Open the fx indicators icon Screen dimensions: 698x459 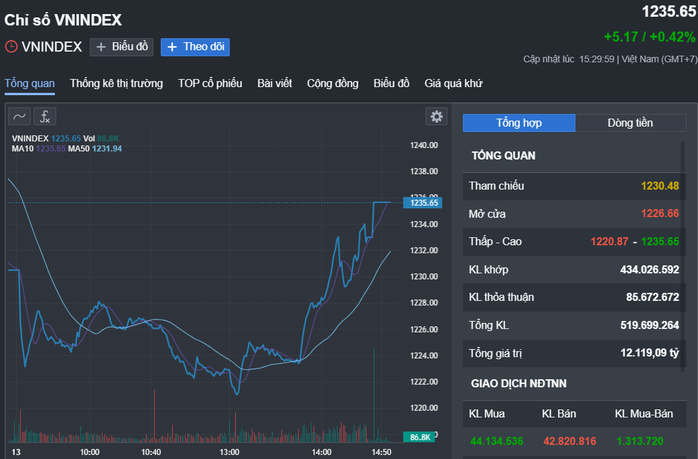point(45,117)
